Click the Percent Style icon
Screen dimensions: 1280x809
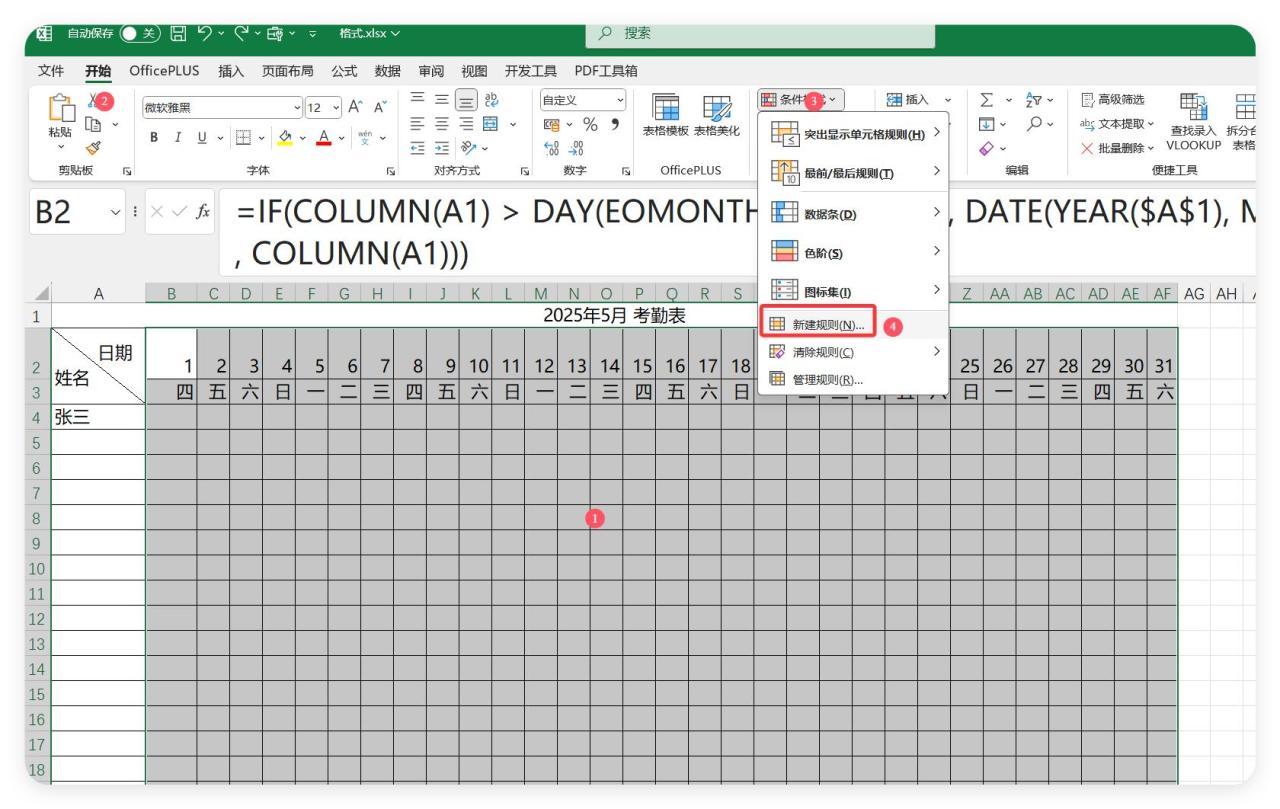pyautogui.click(x=590, y=124)
